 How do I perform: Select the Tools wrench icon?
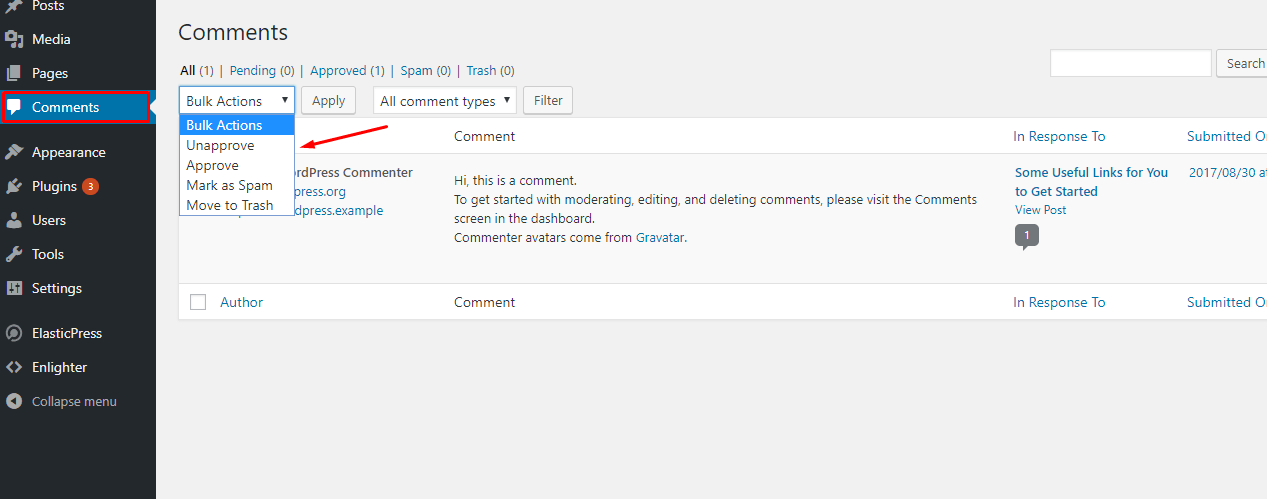point(14,254)
